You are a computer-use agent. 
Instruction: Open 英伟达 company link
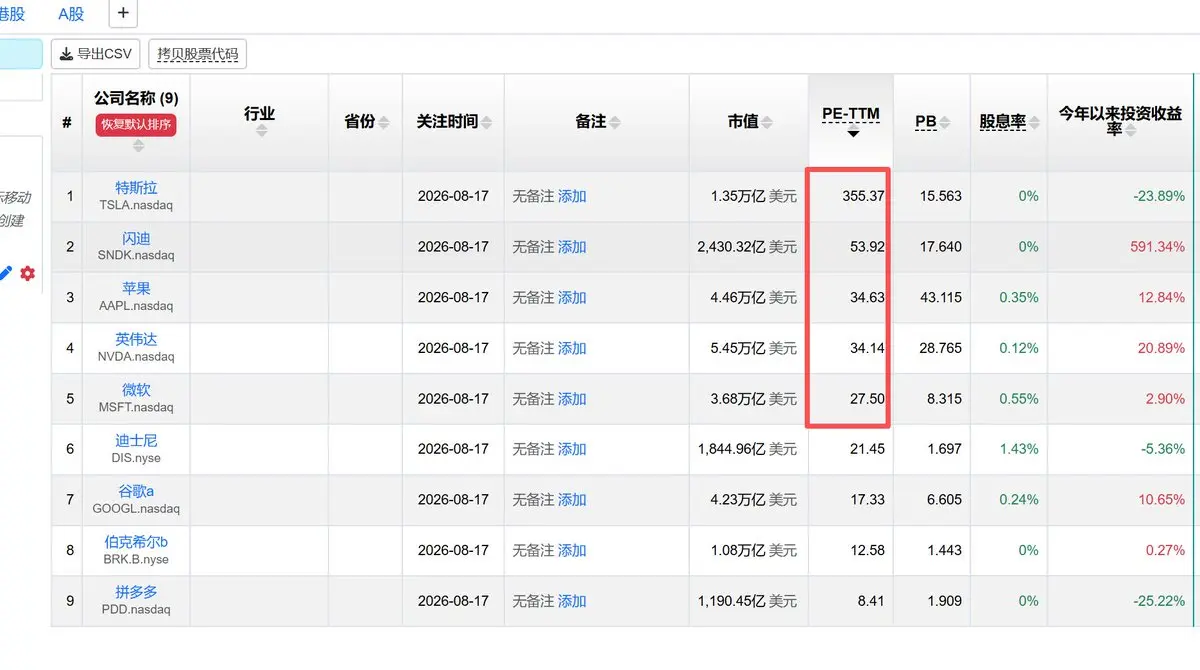coord(136,339)
